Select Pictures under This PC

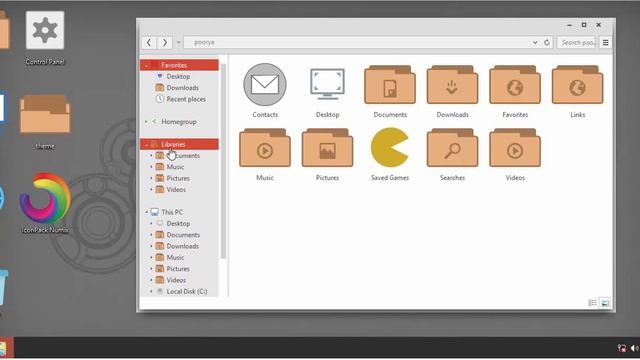point(178,269)
